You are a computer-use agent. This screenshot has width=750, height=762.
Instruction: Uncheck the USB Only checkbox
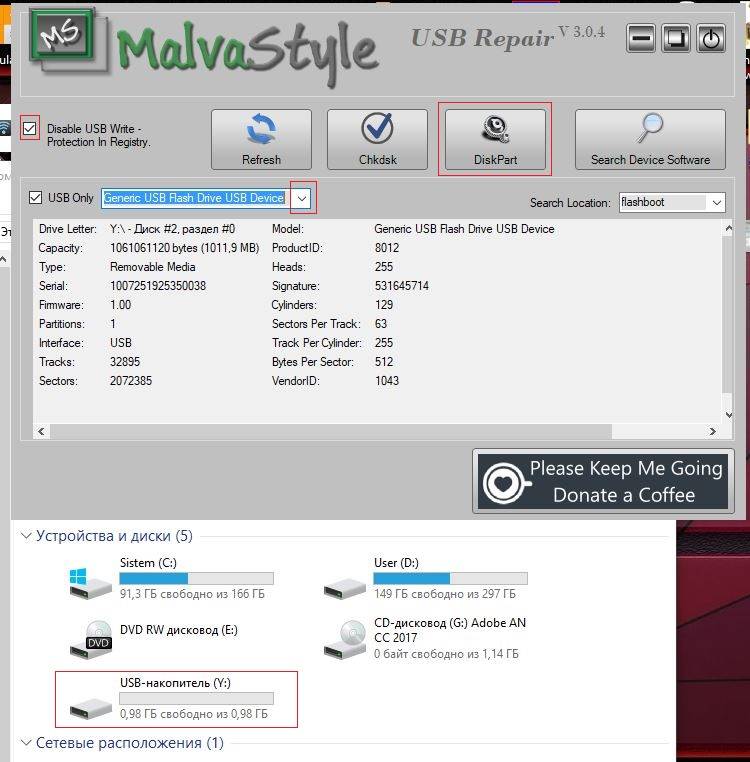click(x=35, y=197)
